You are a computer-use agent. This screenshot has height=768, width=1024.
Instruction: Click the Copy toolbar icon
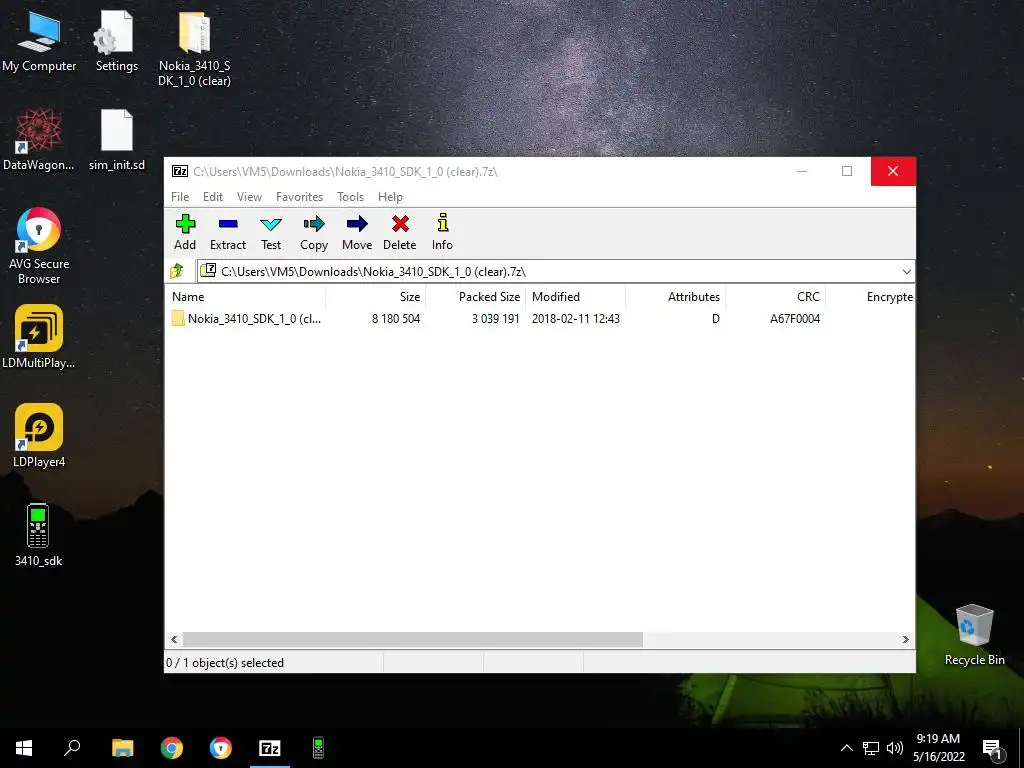click(314, 232)
